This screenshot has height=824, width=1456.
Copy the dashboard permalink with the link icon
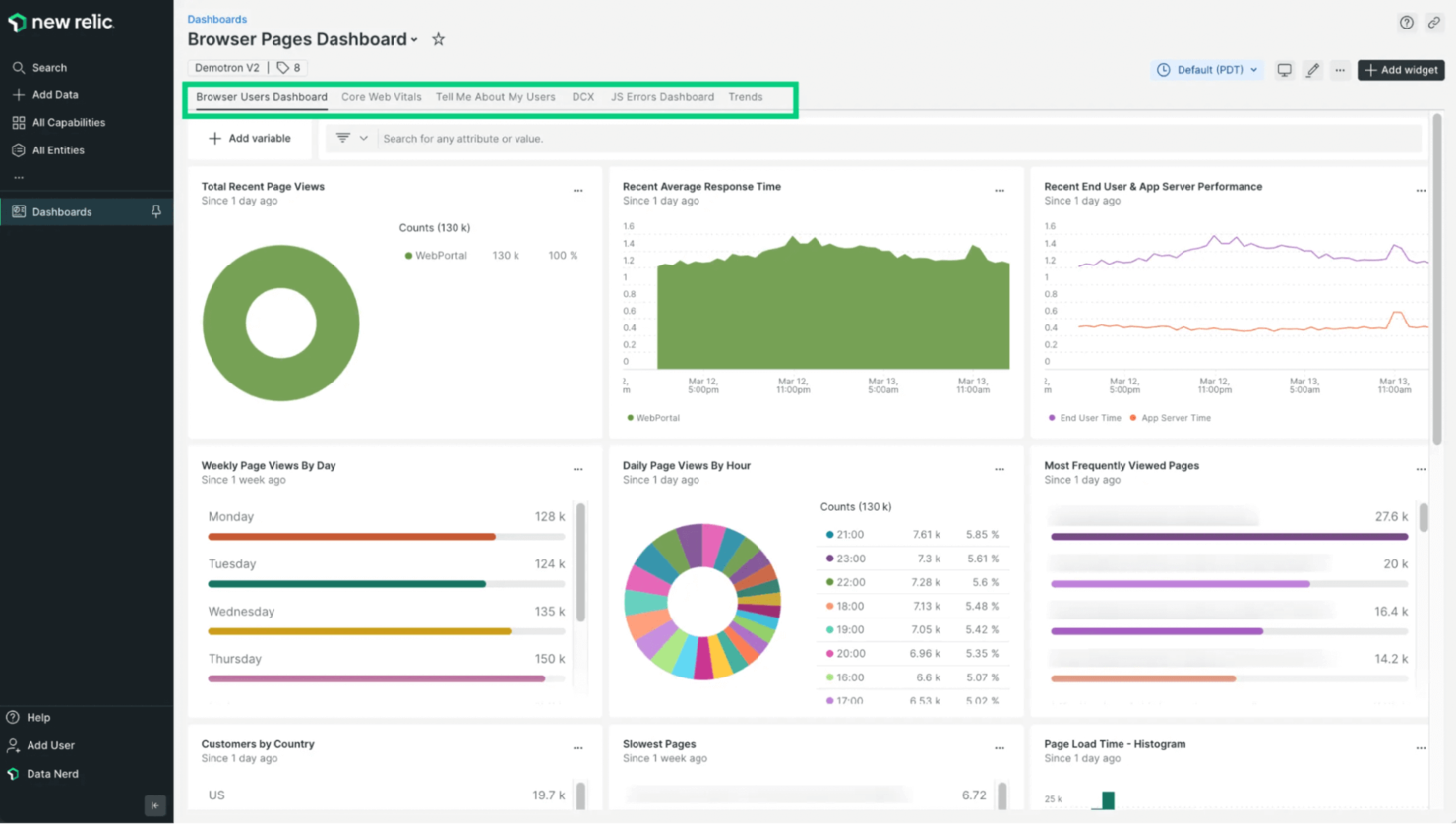pyautogui.click(x=1434, y=22)
